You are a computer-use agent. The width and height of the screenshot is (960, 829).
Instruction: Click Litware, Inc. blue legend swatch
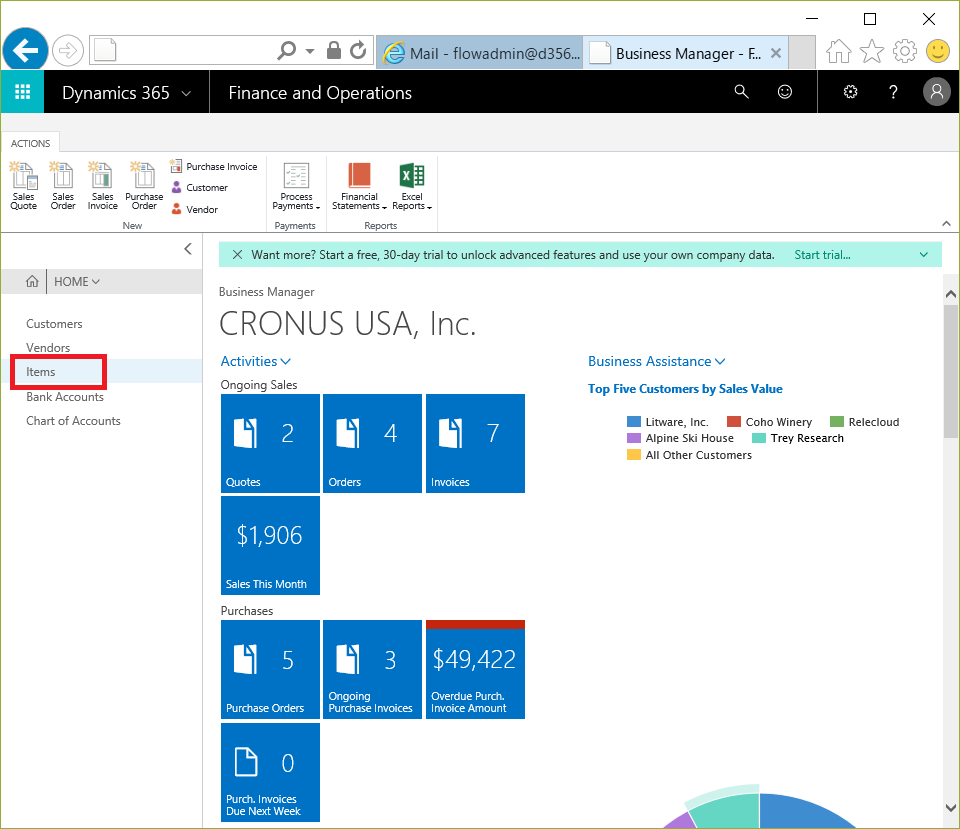[x=634, y=421]
